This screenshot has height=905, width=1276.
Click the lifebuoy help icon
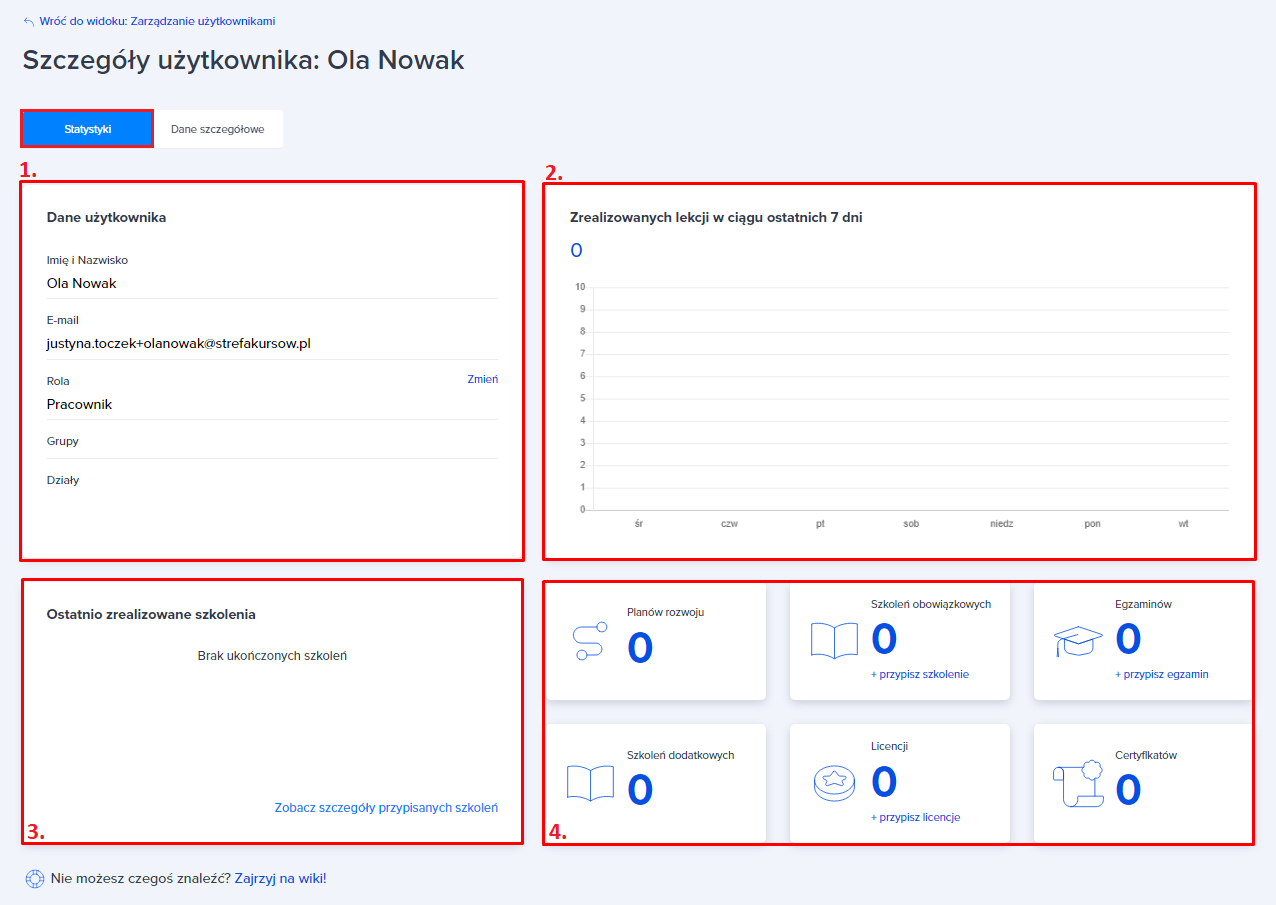(x=34, y=879)
